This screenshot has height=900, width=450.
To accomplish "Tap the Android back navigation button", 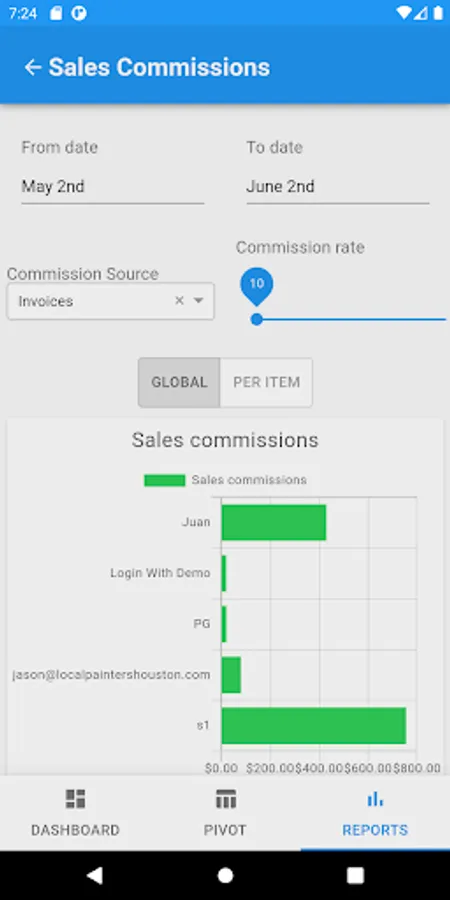I will [94, 875].
